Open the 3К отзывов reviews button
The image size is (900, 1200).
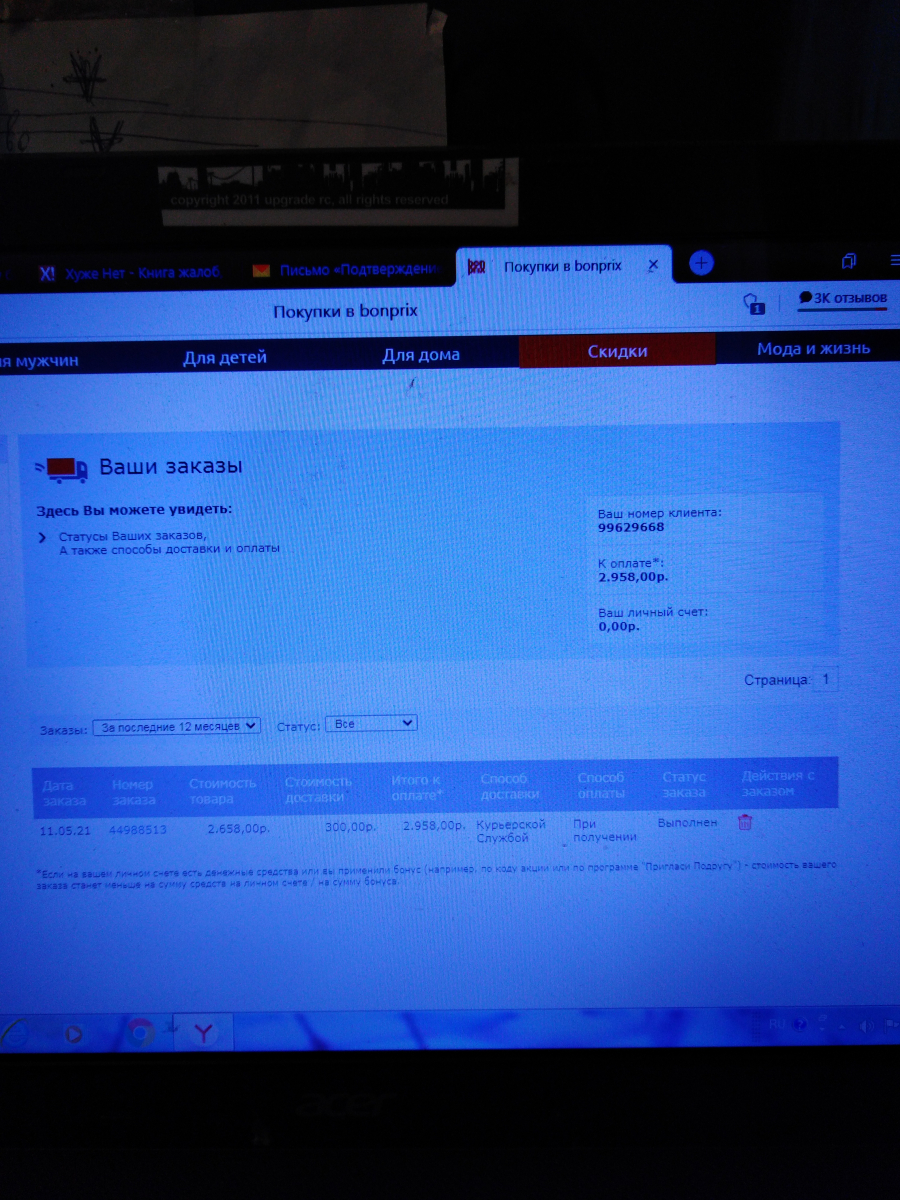pos(842,298)
